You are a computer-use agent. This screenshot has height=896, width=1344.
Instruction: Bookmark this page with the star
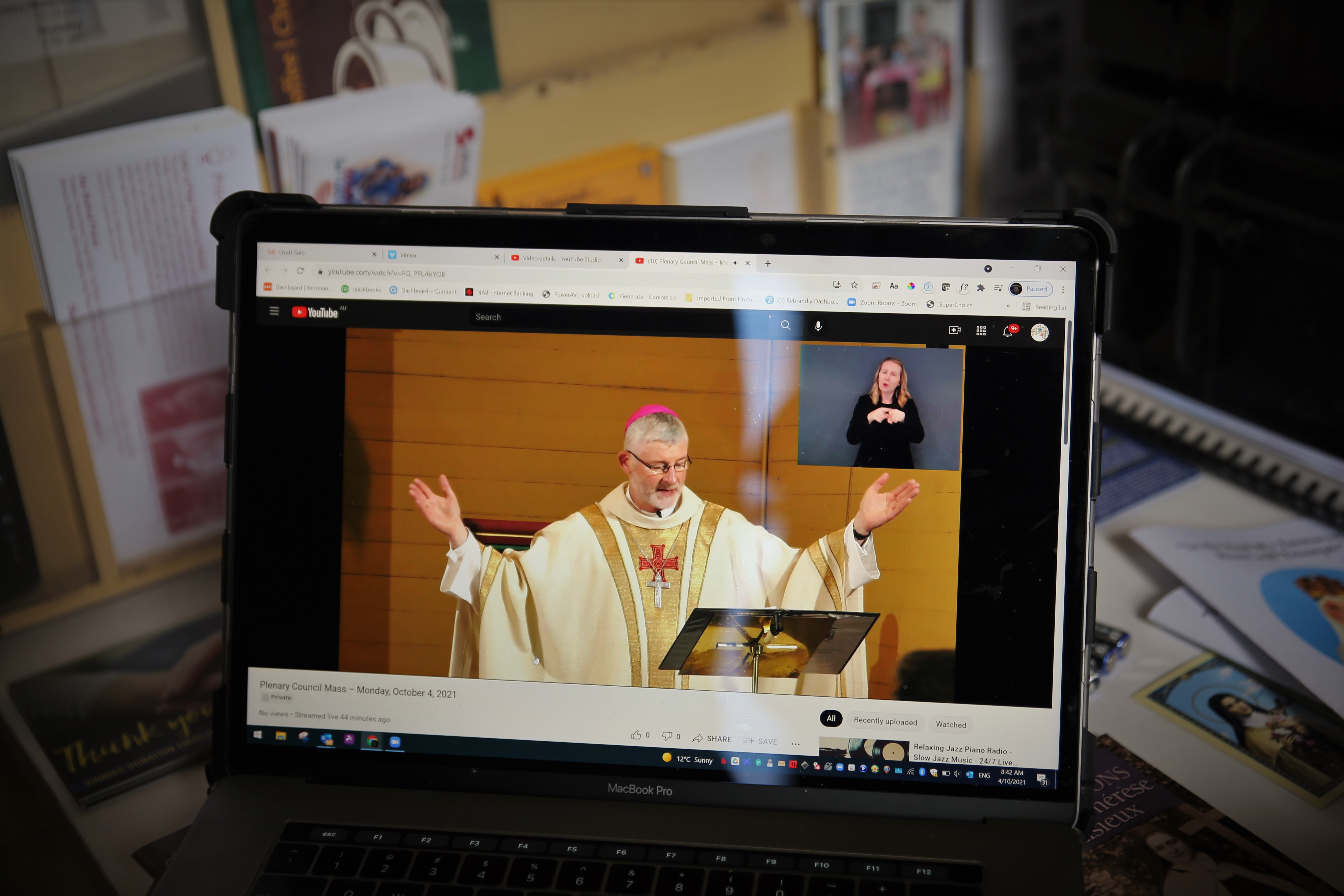[x=854, y=285]
